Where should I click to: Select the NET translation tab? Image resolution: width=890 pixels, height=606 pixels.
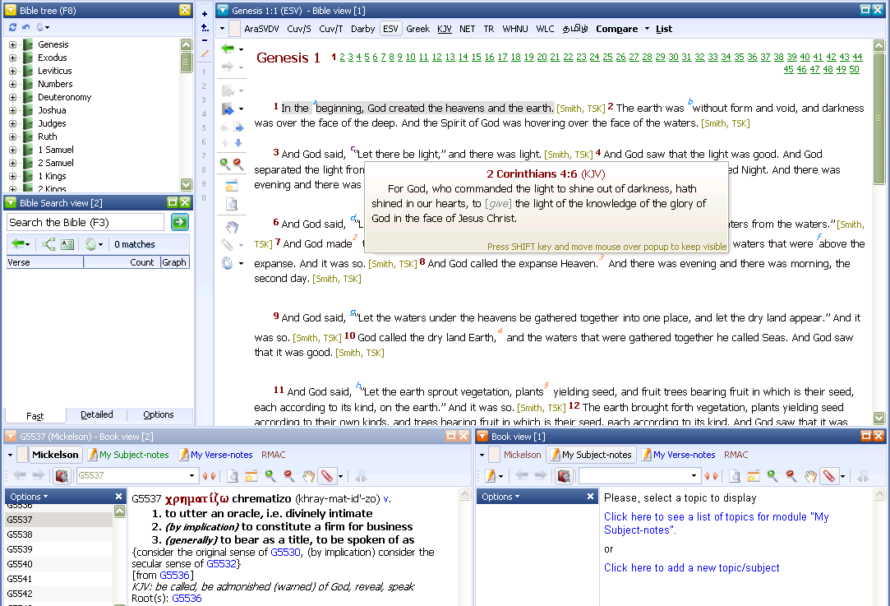tap(467, 29)
